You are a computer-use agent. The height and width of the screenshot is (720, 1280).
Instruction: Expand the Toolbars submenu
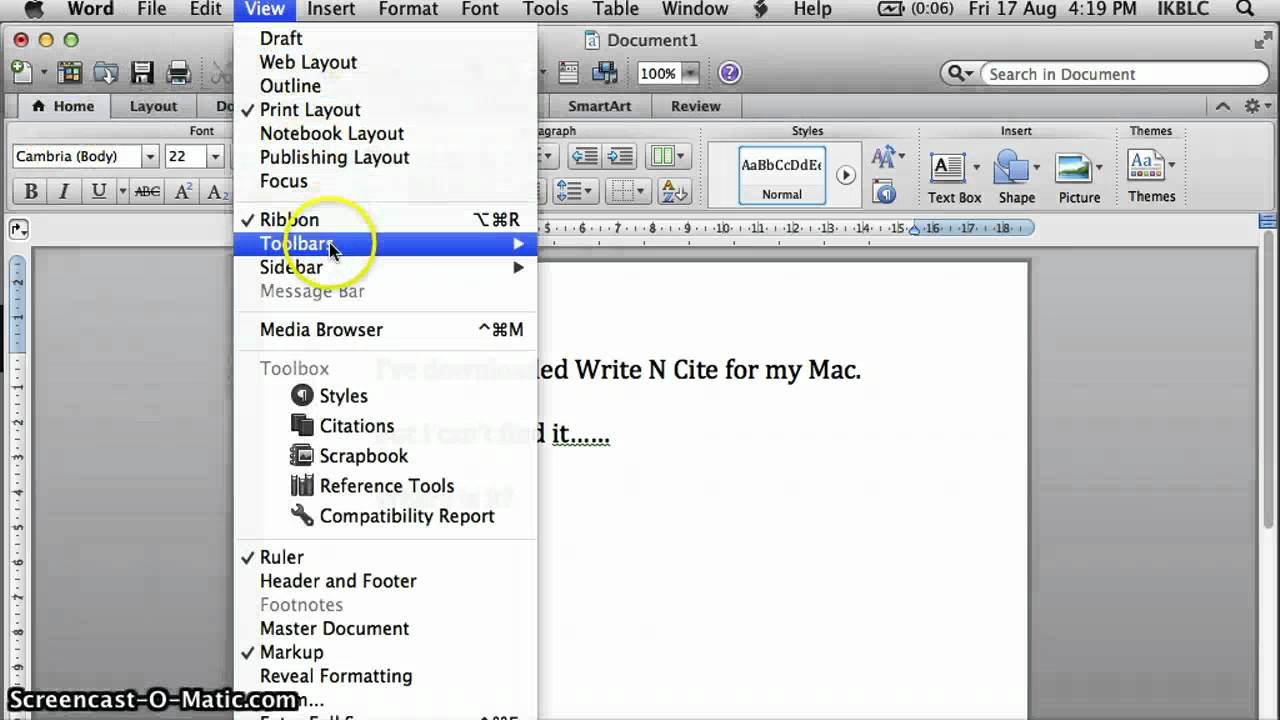(385, 244)
